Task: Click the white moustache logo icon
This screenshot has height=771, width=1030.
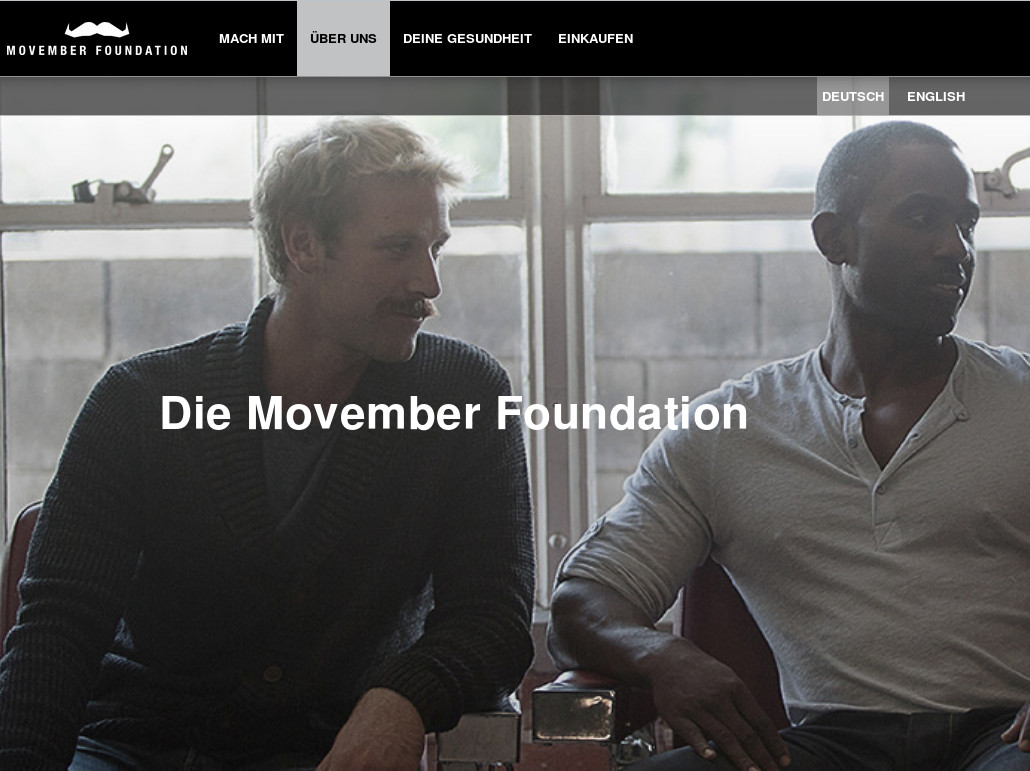Action: 97,30
